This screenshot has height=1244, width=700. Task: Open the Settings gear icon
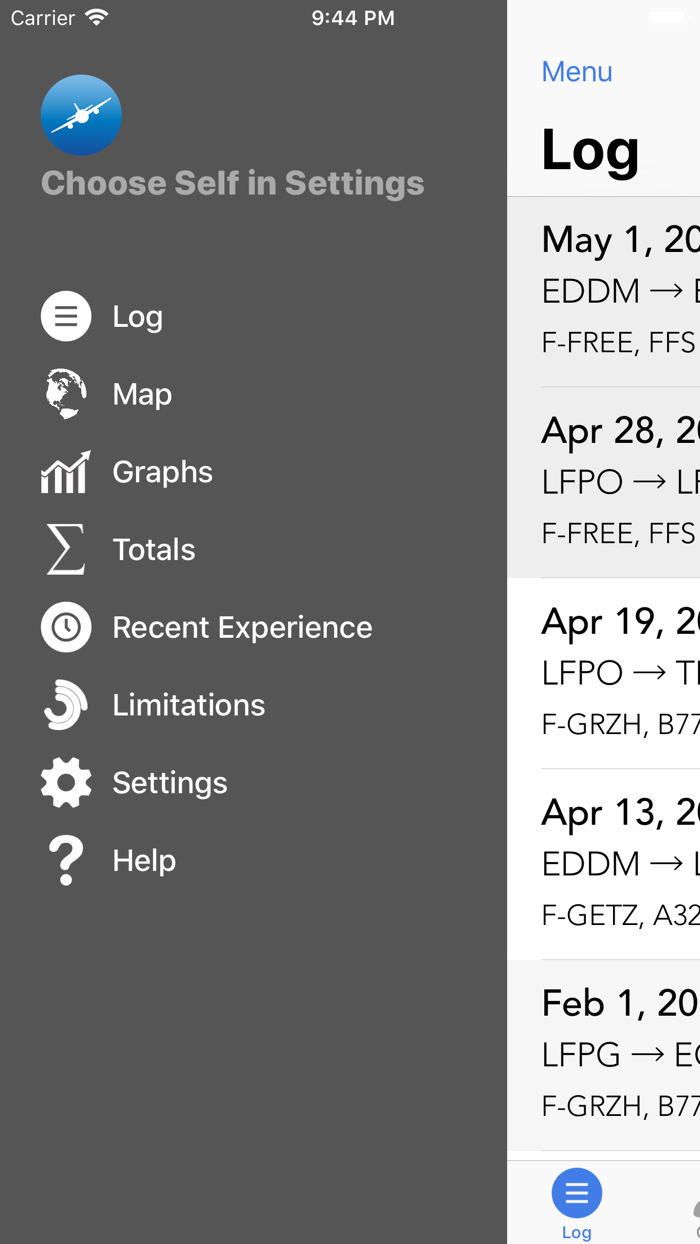65,782
